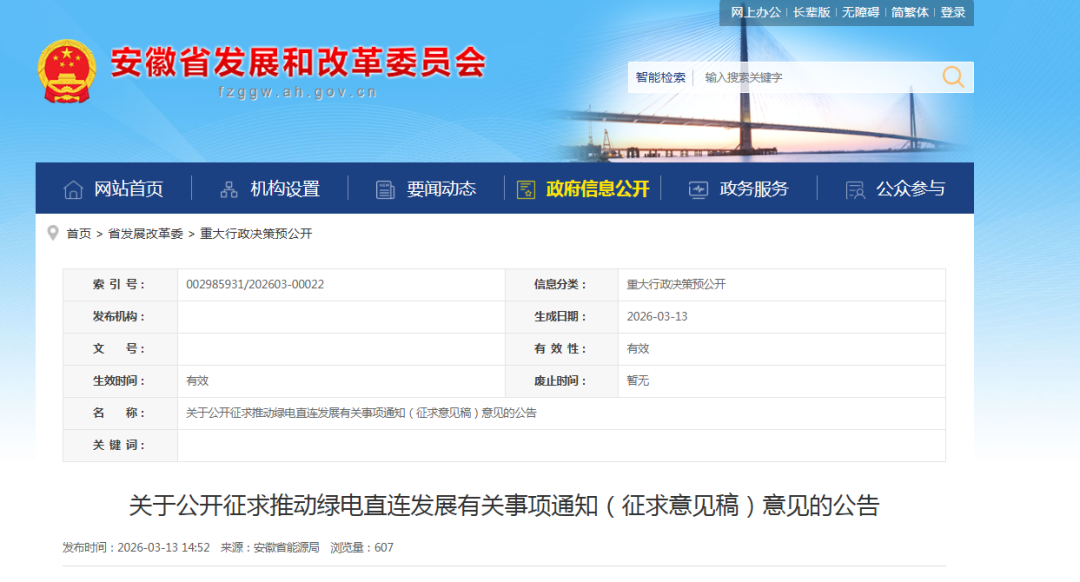Go to 省发展改革委 in breadcrumb
This screenshot has width=1080, height=582.
click(145, 234)
